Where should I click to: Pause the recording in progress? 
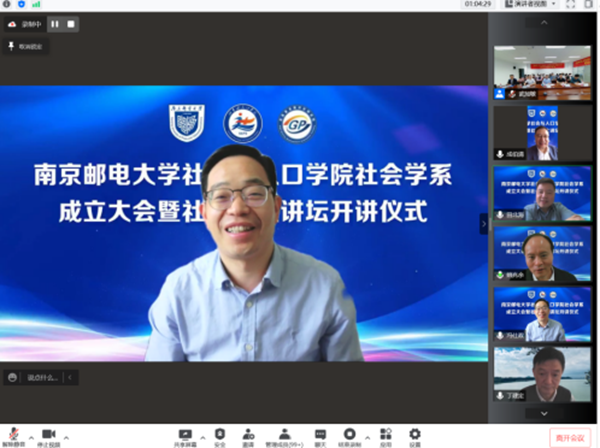pos(55,23)
